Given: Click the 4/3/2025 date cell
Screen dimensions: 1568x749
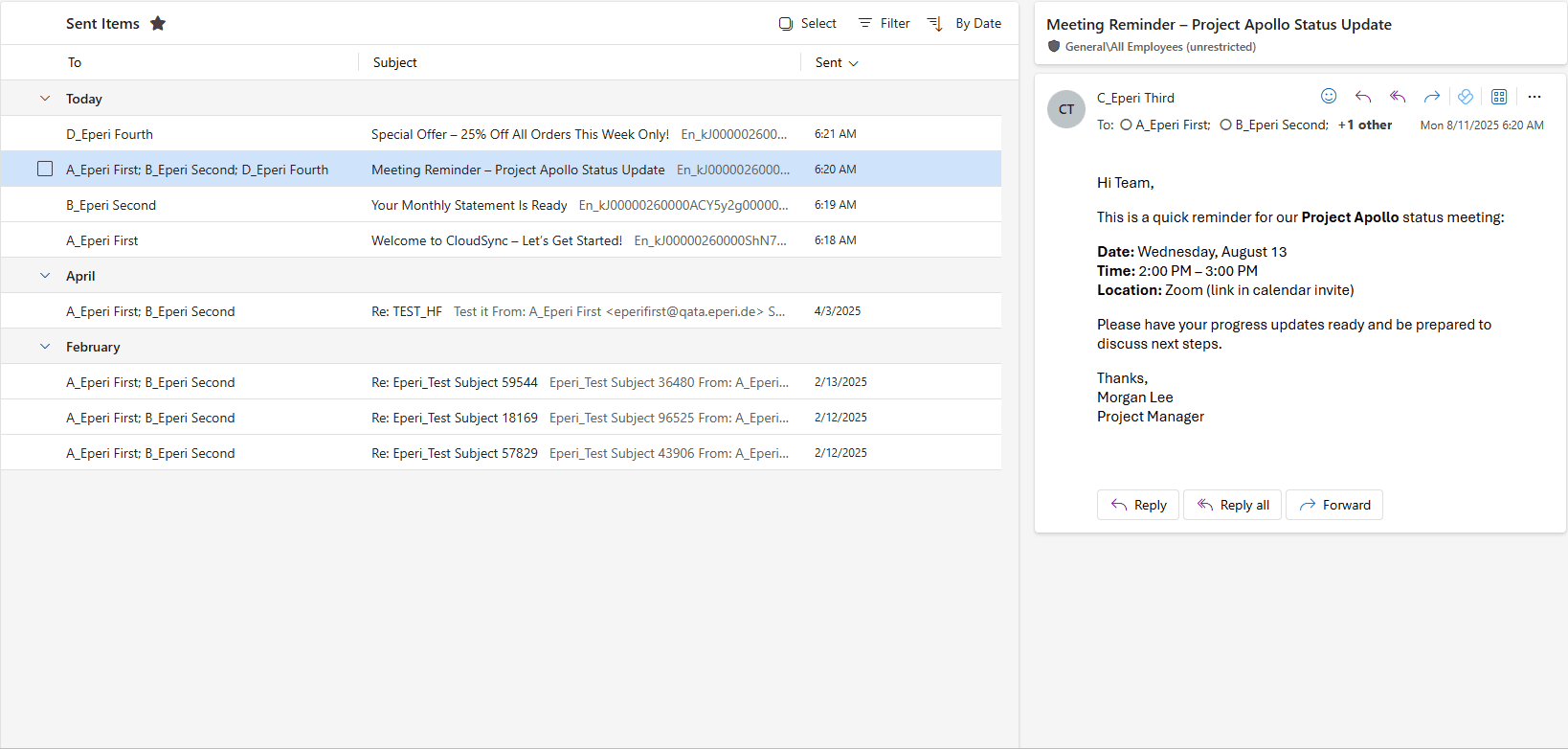Looking at the screenshot, I should pyautogui.click(x=838, y=311).
